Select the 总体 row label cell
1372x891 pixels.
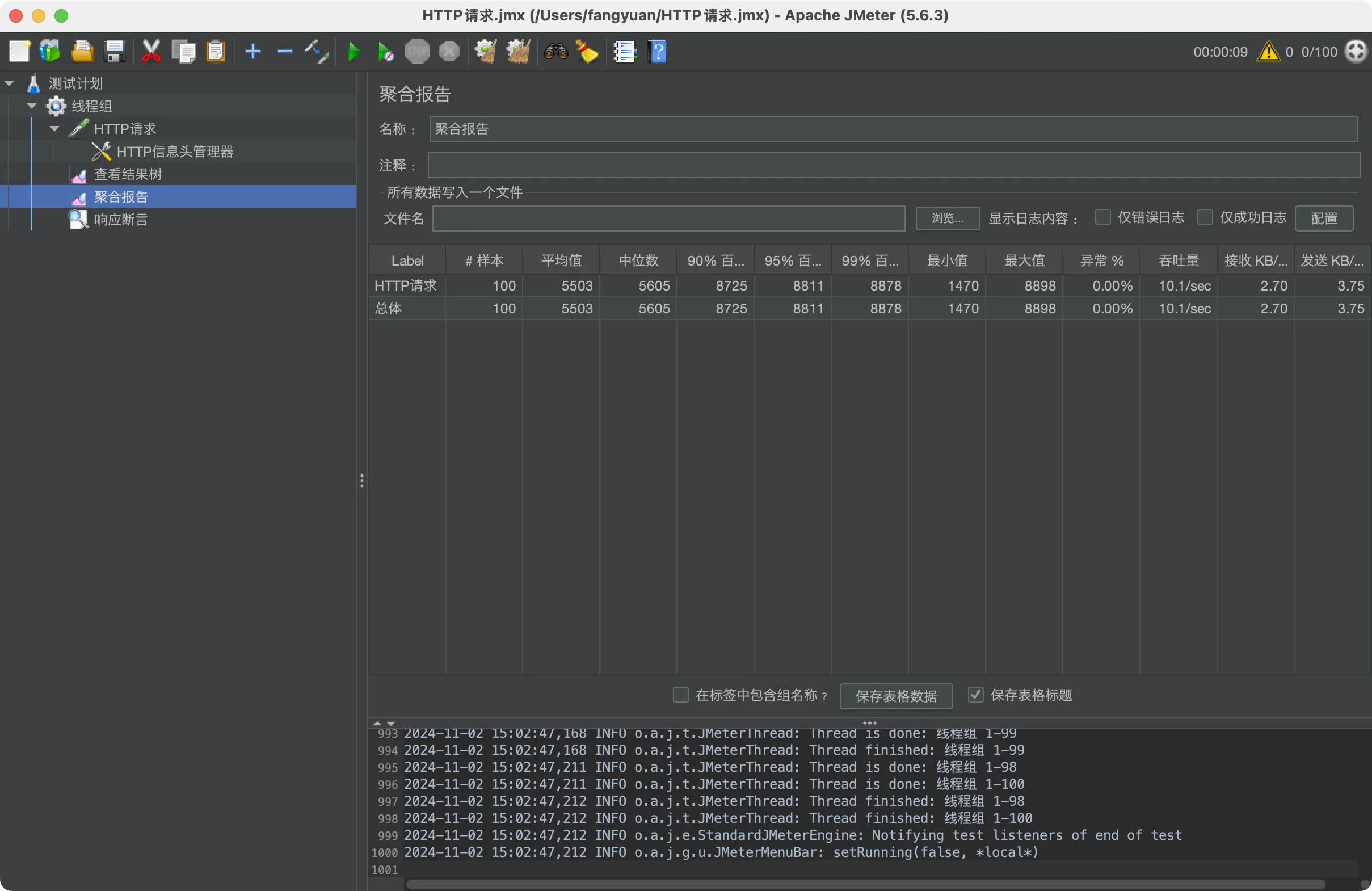[x=407, y=309]
